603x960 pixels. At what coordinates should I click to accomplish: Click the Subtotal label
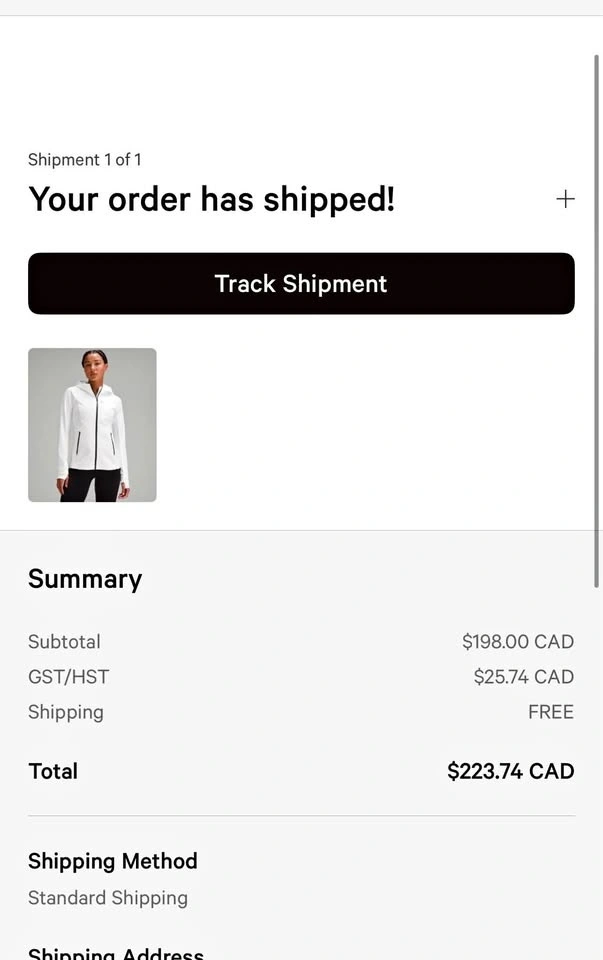(64, 642)
